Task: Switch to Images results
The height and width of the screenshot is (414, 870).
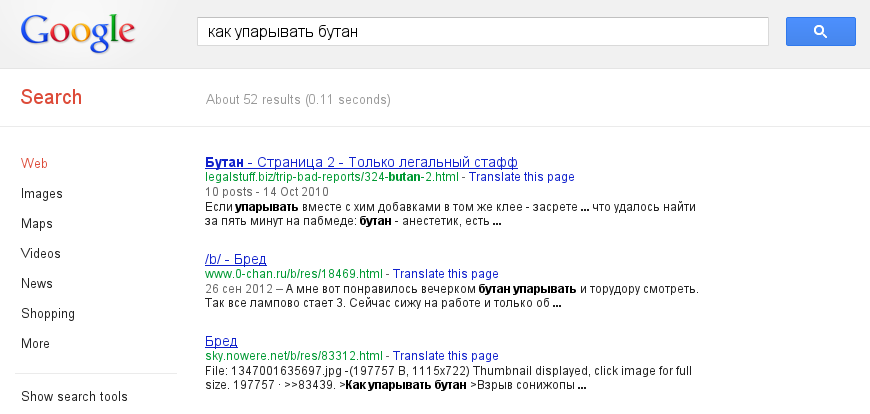Action: click(x=42, y=194)
